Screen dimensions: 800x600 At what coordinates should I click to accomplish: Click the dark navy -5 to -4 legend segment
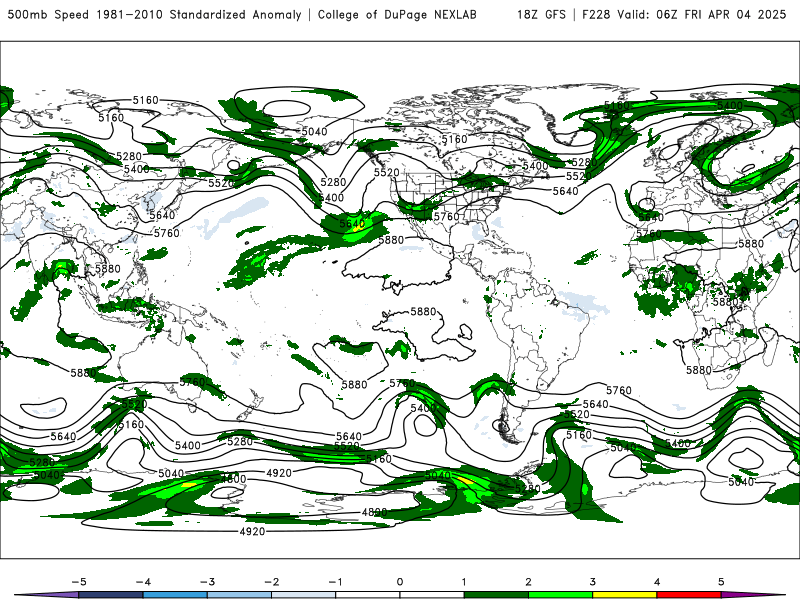(111, 595)
